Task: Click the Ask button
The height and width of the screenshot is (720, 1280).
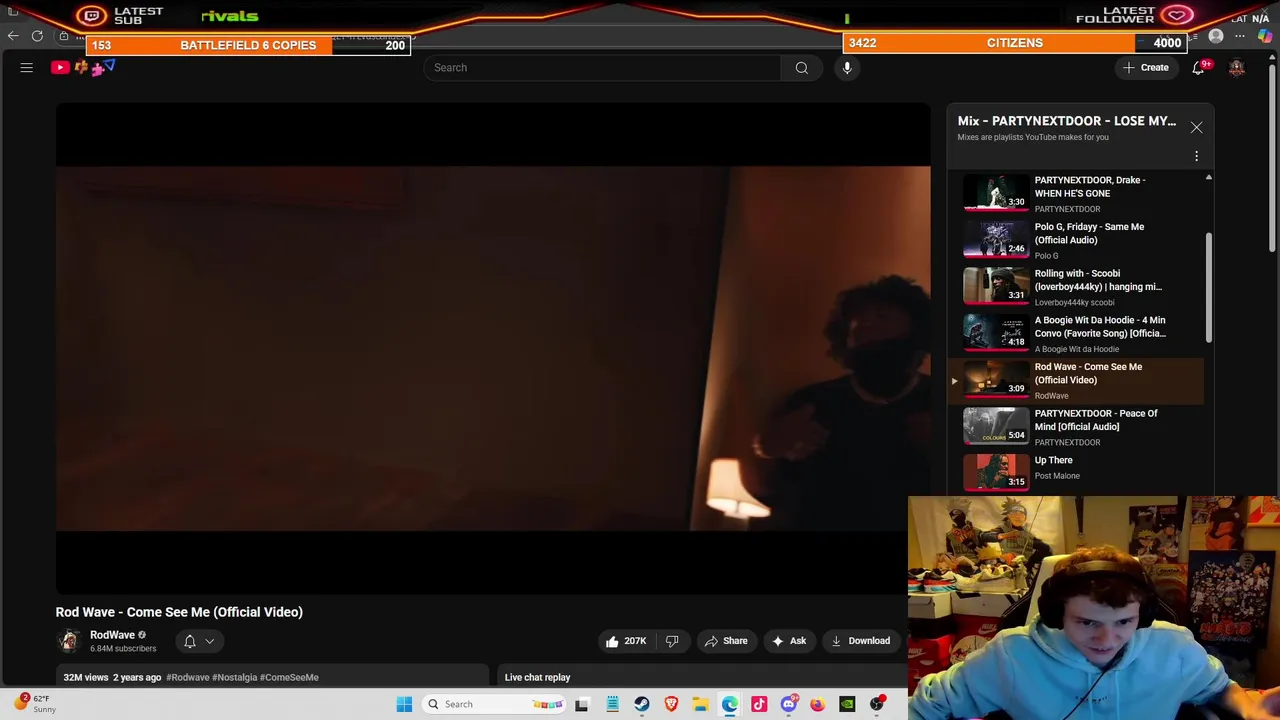Action: coord(789,641)
